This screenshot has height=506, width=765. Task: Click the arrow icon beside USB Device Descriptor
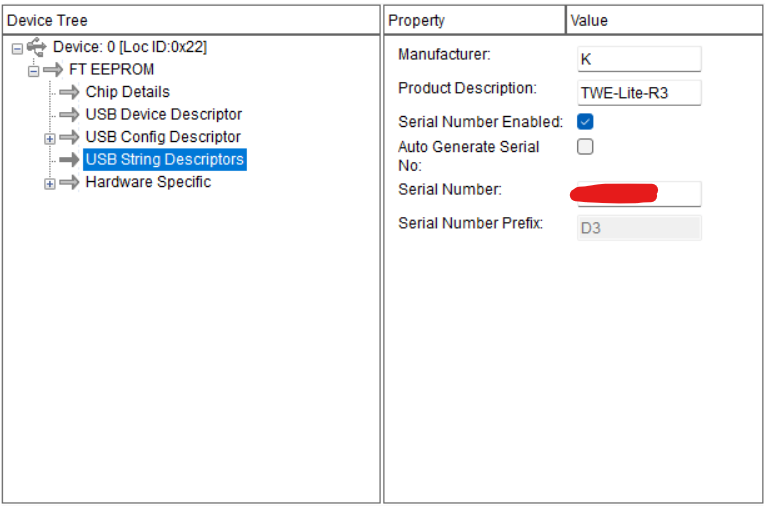click(x=69, y=114)
